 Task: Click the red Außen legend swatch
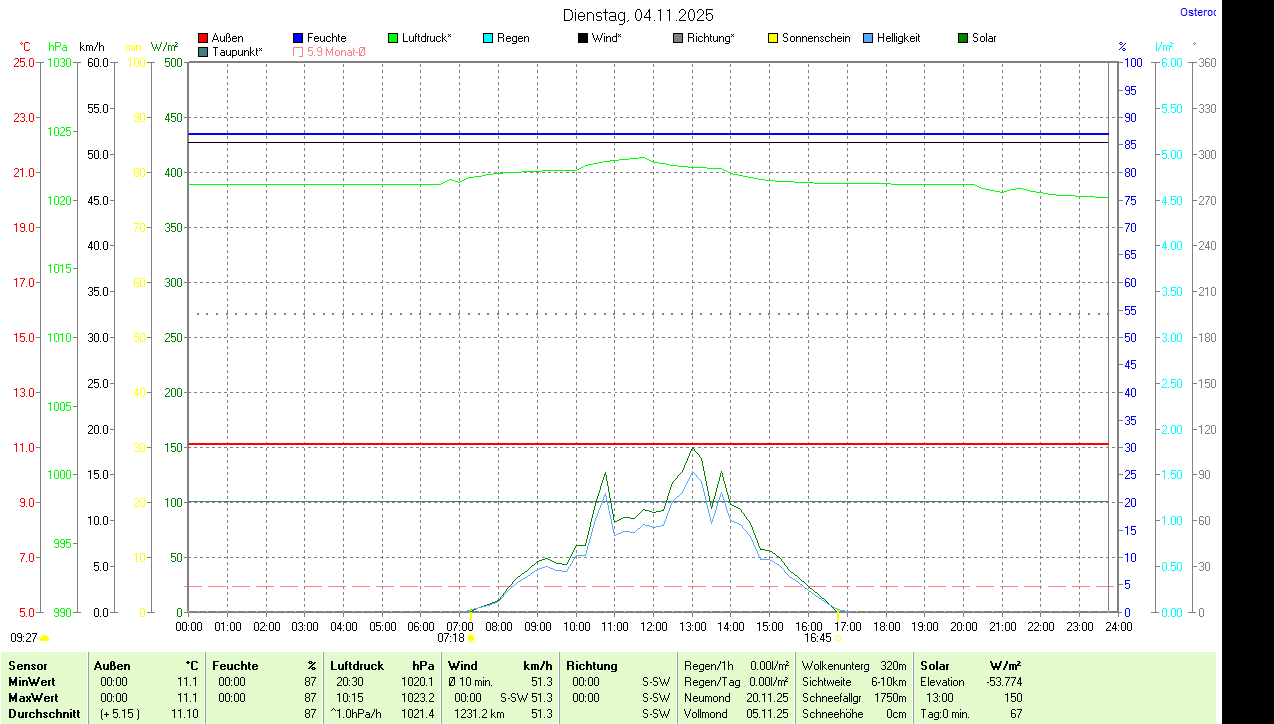[203, 38]
